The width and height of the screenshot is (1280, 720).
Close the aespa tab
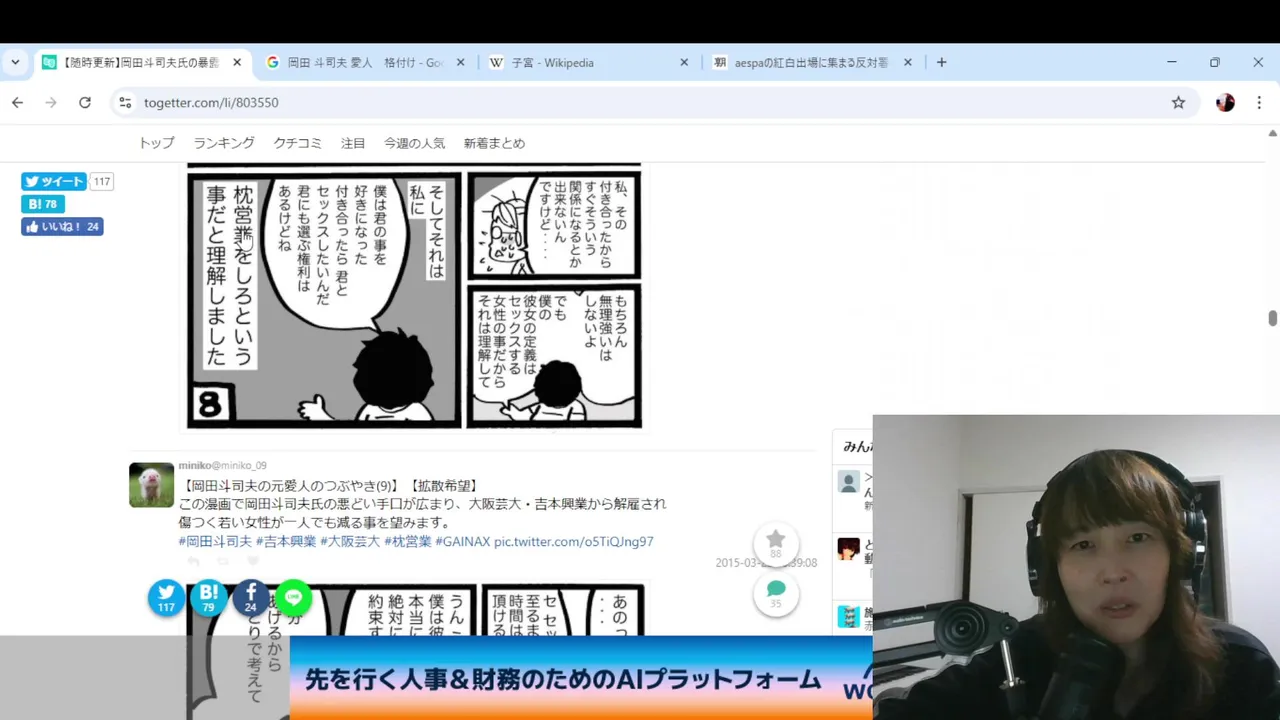click(x=907, y=62)
